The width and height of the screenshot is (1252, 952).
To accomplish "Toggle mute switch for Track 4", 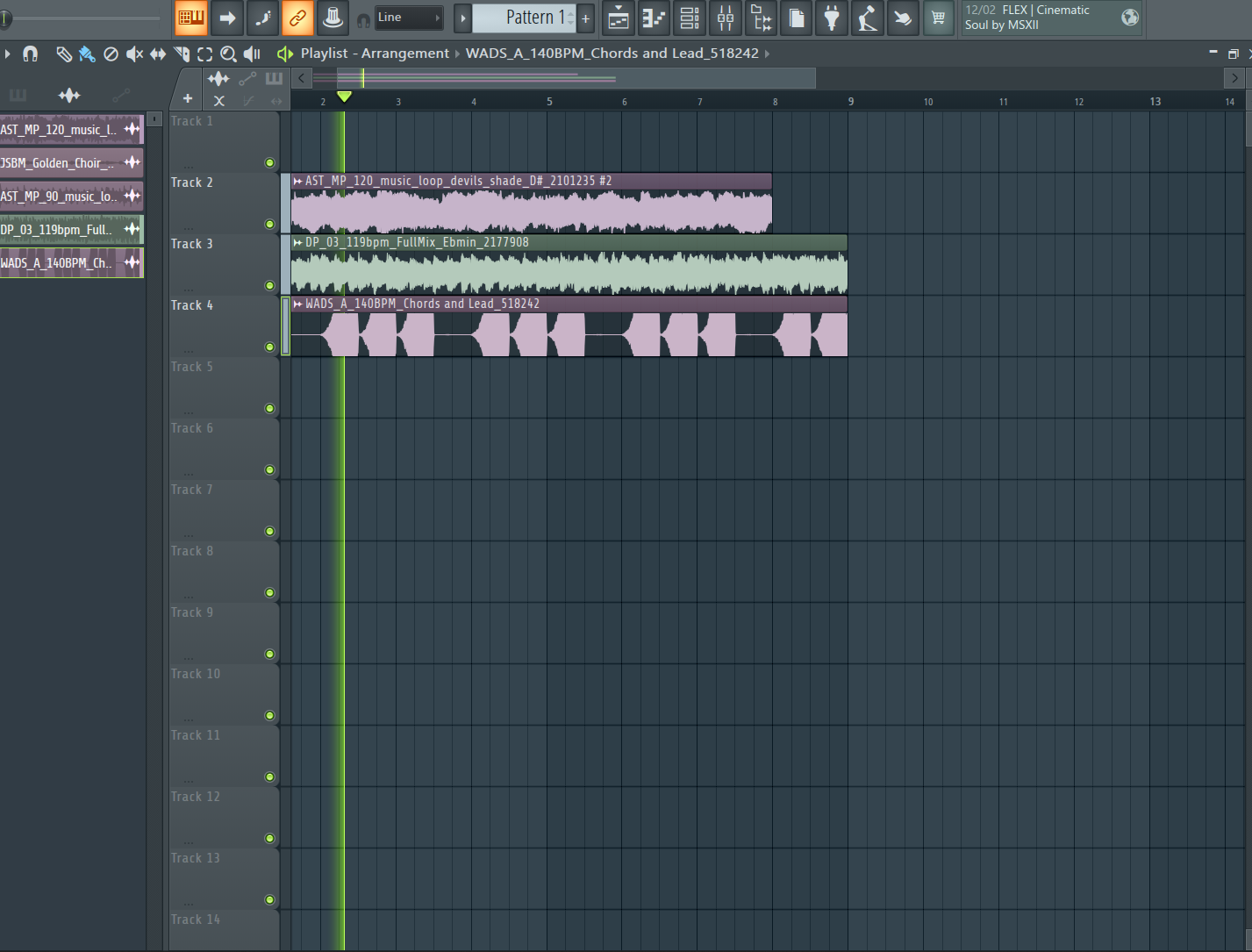I will (269, 347).
